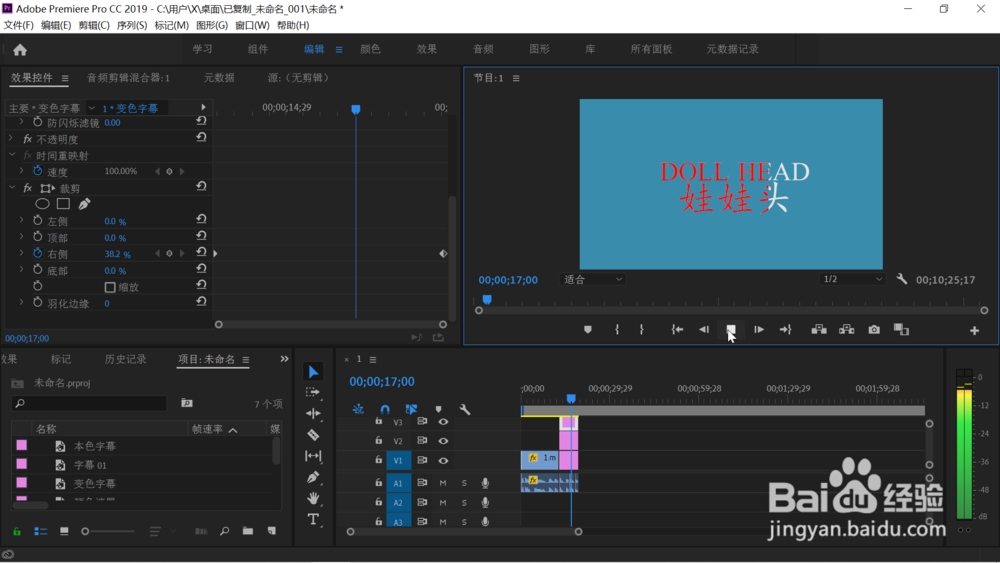Create ellipse mask for crop effect
This screenshot has width=1000, height=563.
click(42, 204)
